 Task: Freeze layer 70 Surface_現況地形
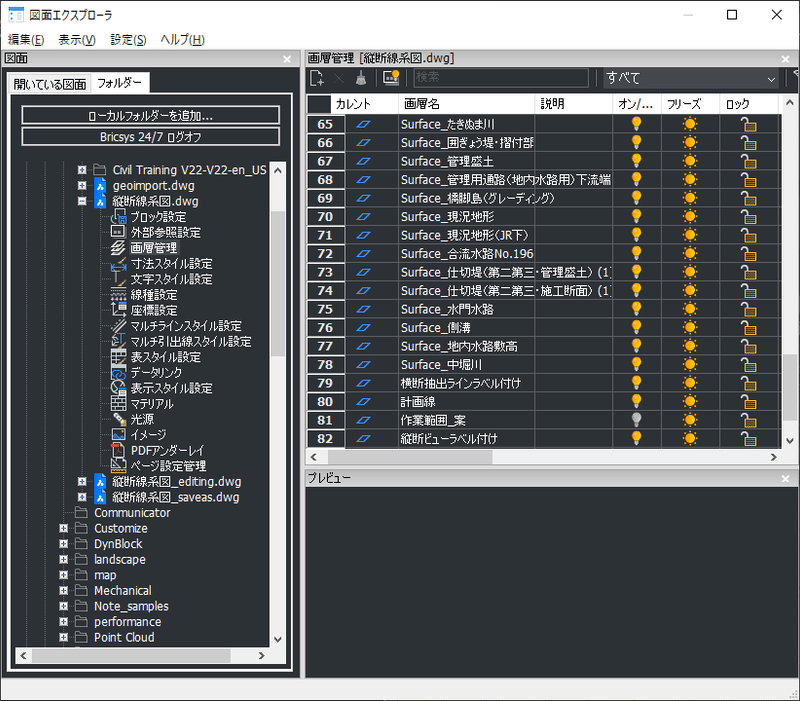690,216
